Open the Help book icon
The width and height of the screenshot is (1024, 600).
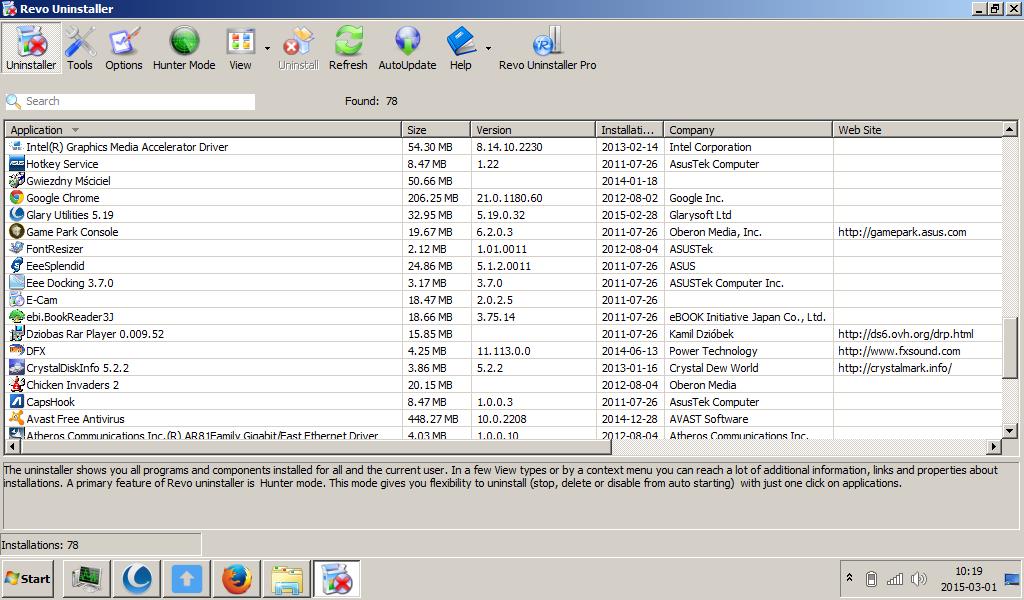460,48
